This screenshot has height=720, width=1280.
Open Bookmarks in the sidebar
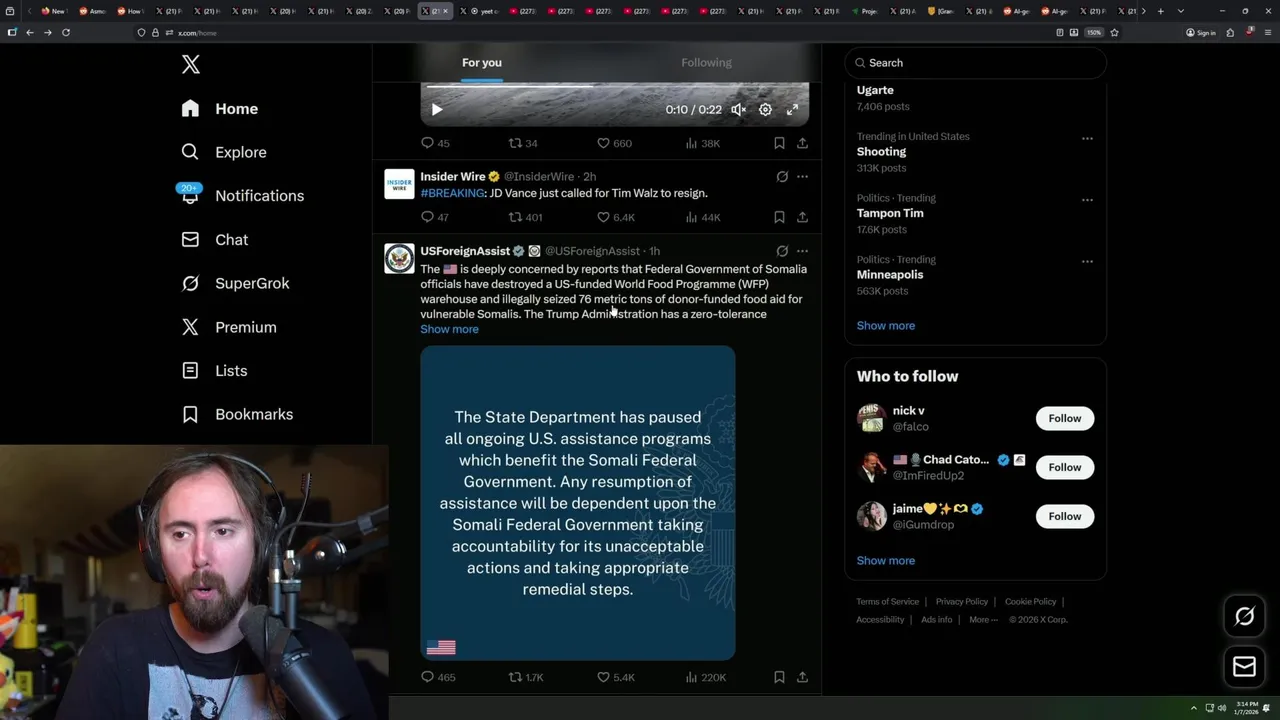pos(237,414)
